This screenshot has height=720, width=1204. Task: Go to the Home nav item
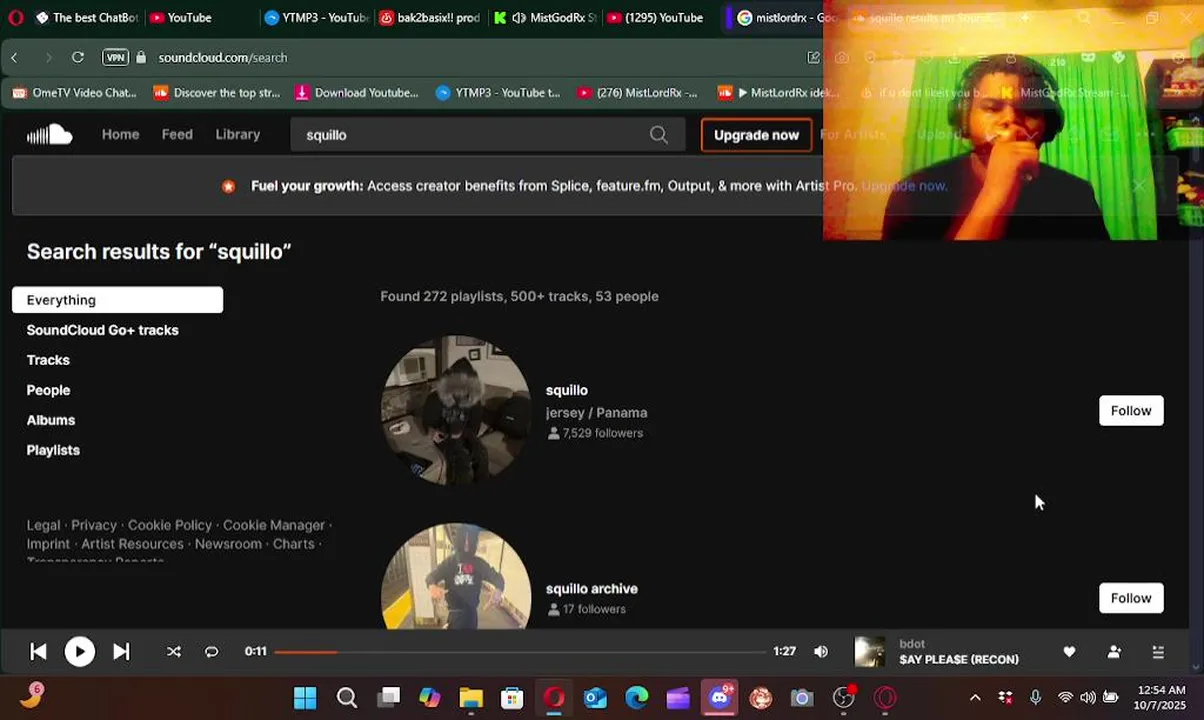[x=120, y=135]
